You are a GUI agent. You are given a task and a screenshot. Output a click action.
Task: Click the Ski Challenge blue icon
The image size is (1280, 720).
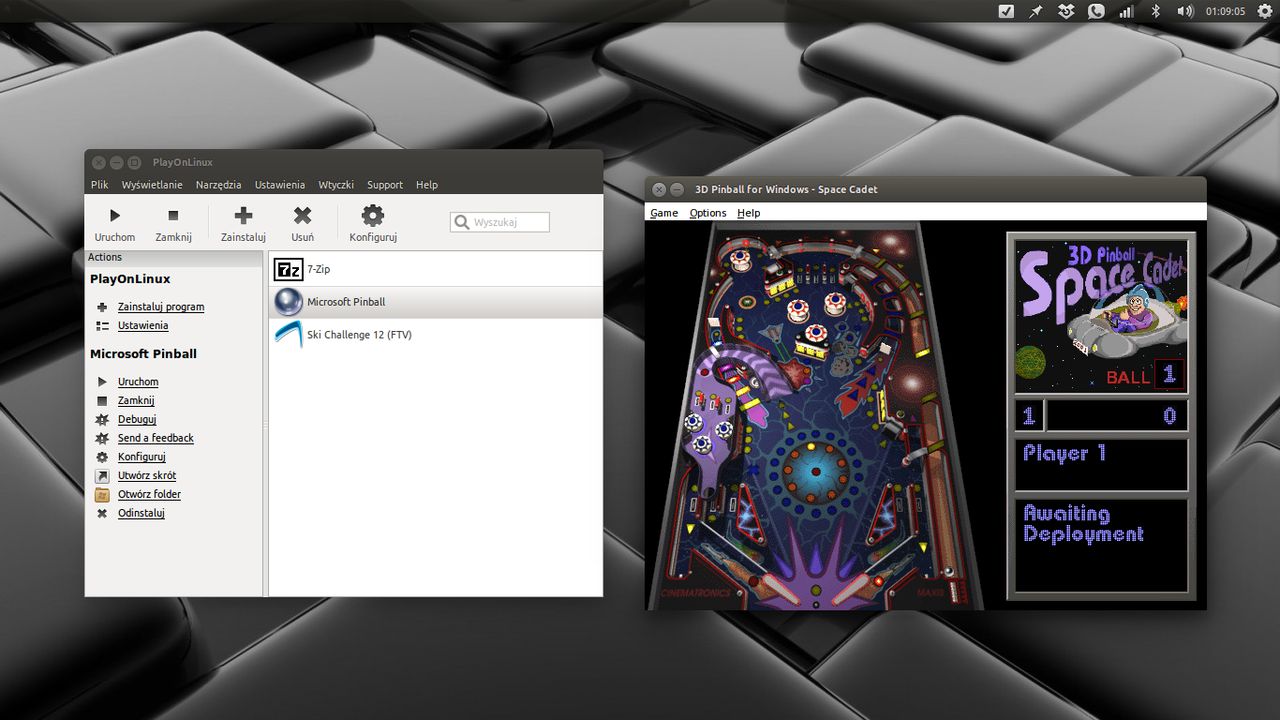(288, 335)
